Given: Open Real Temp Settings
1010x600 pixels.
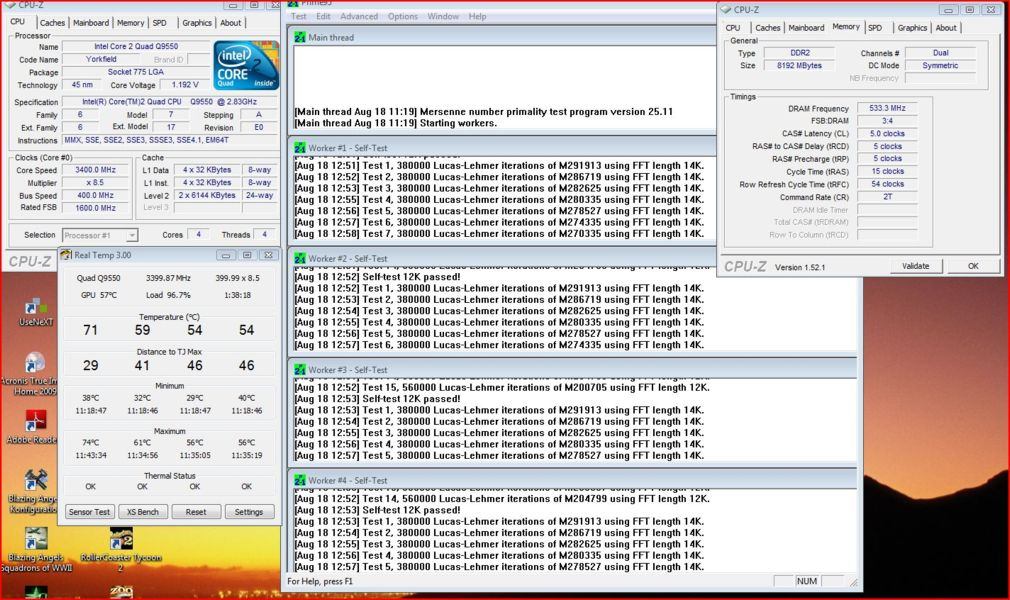Looking at the screenshot, I should (x=249, y=512).
